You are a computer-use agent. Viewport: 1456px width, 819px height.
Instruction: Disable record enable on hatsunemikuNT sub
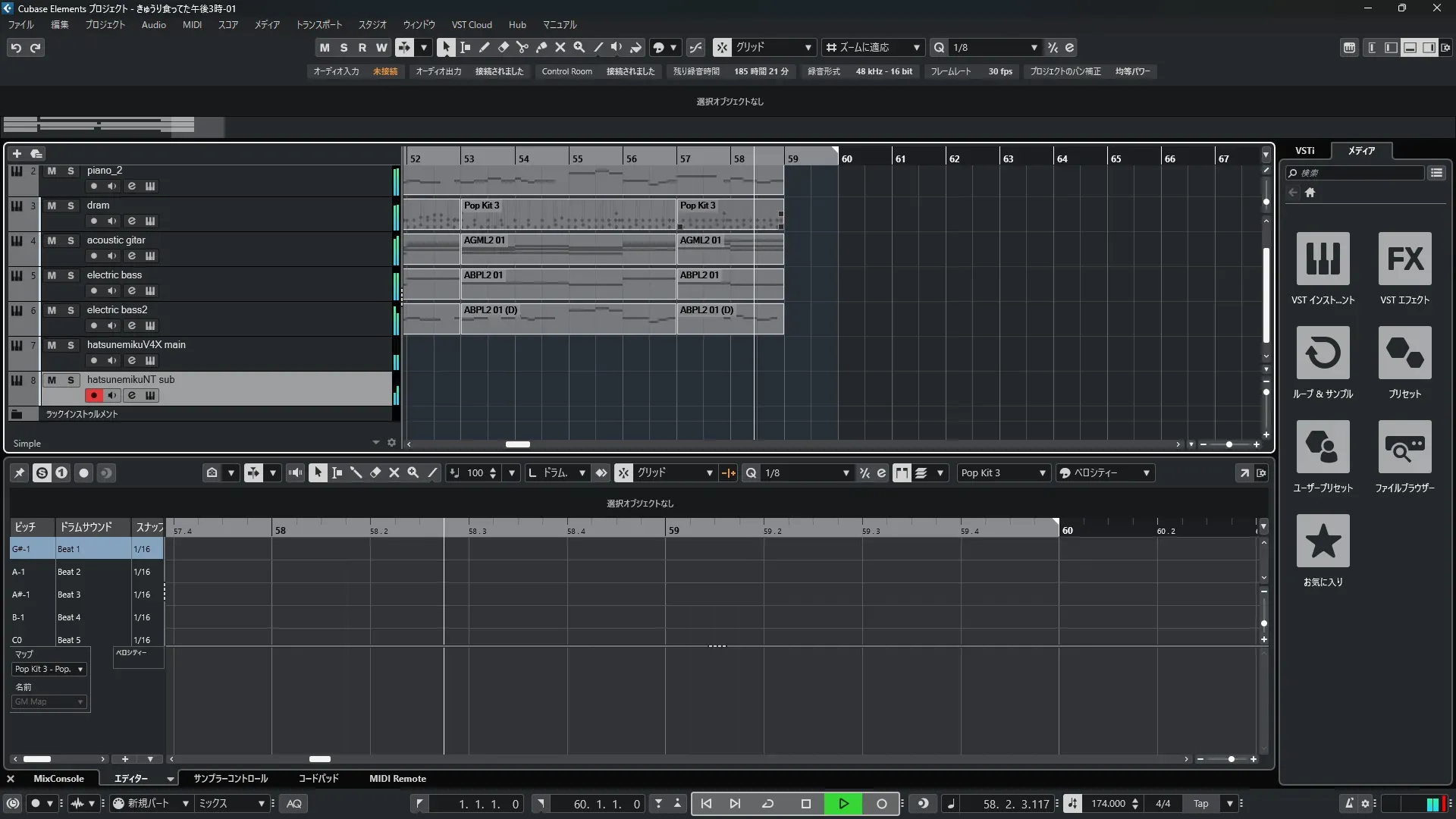[94, 395]
